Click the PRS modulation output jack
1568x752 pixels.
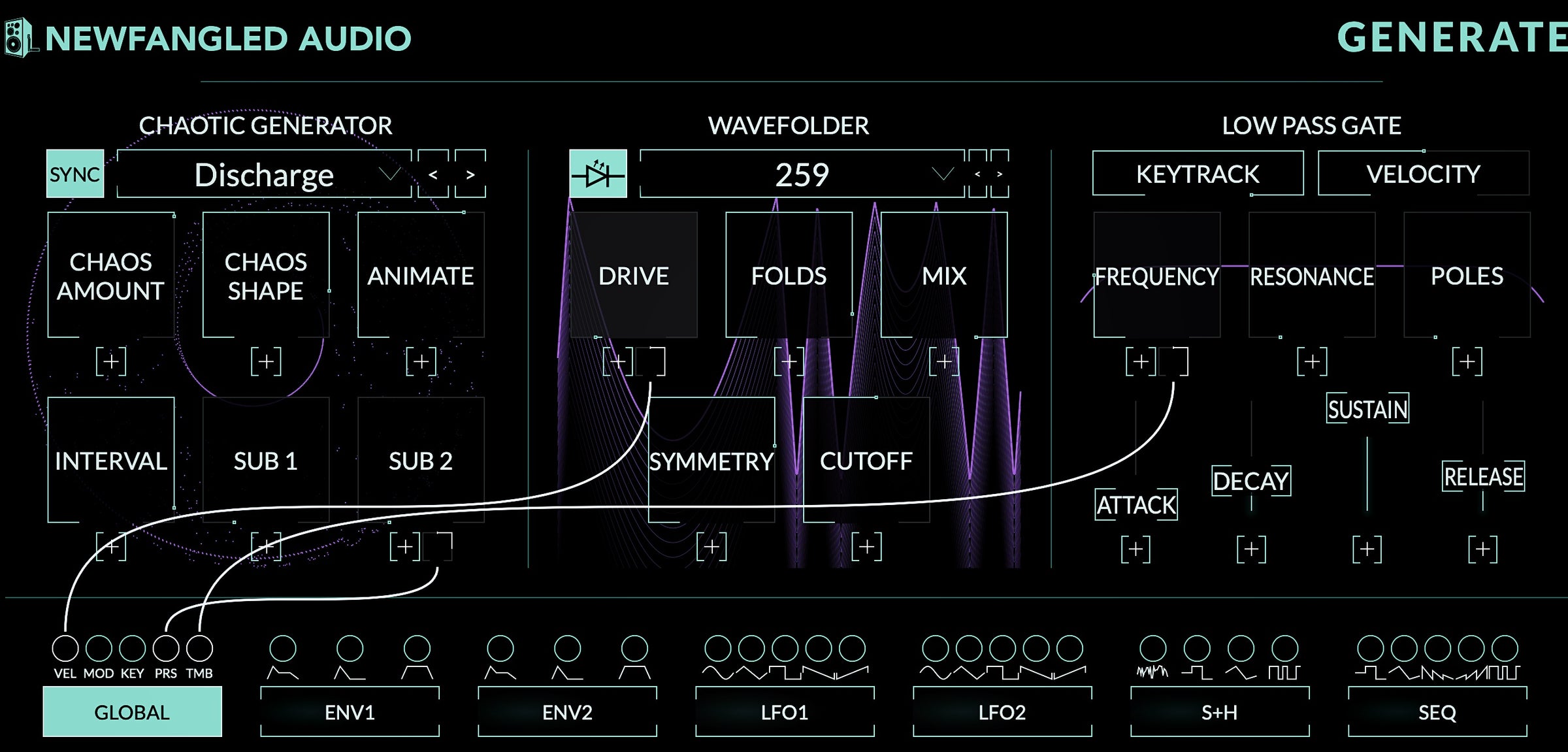click(x=166, y=648)
